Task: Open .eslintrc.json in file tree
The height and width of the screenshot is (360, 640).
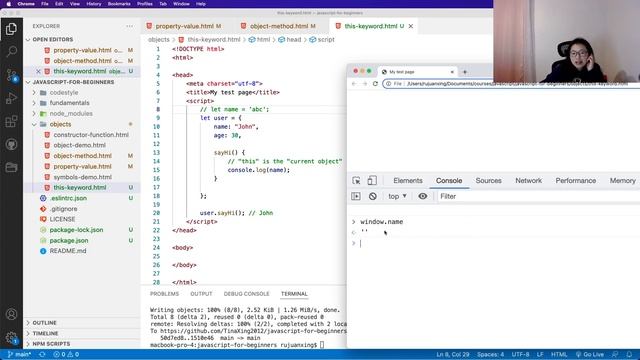Action: [68, 198]
